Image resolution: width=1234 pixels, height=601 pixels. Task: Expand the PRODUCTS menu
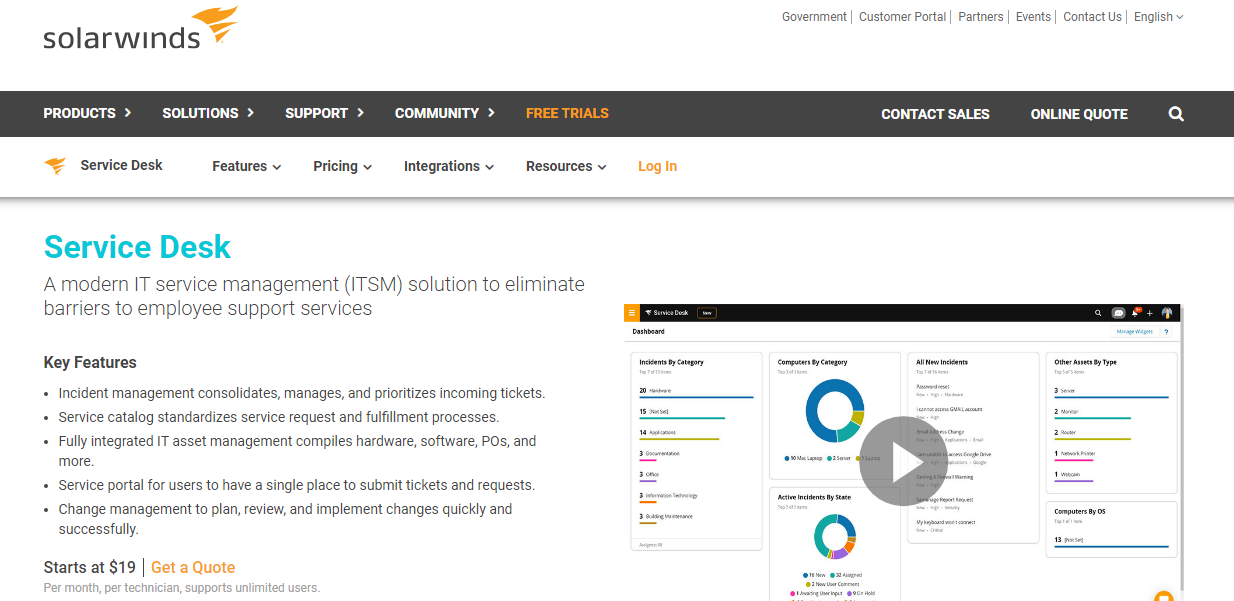click(88, 113)
